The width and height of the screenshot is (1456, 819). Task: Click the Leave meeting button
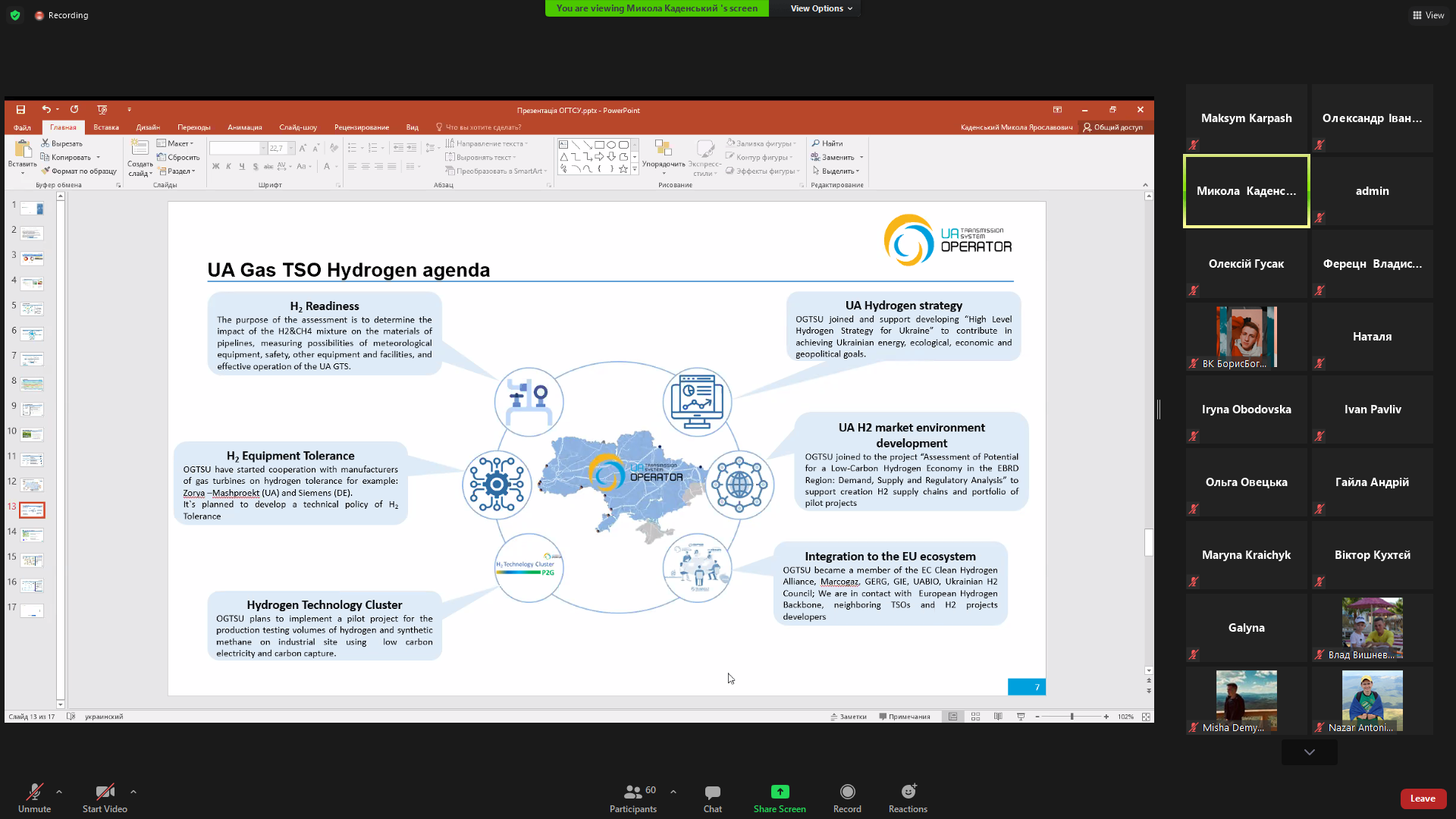[1423, 799]
